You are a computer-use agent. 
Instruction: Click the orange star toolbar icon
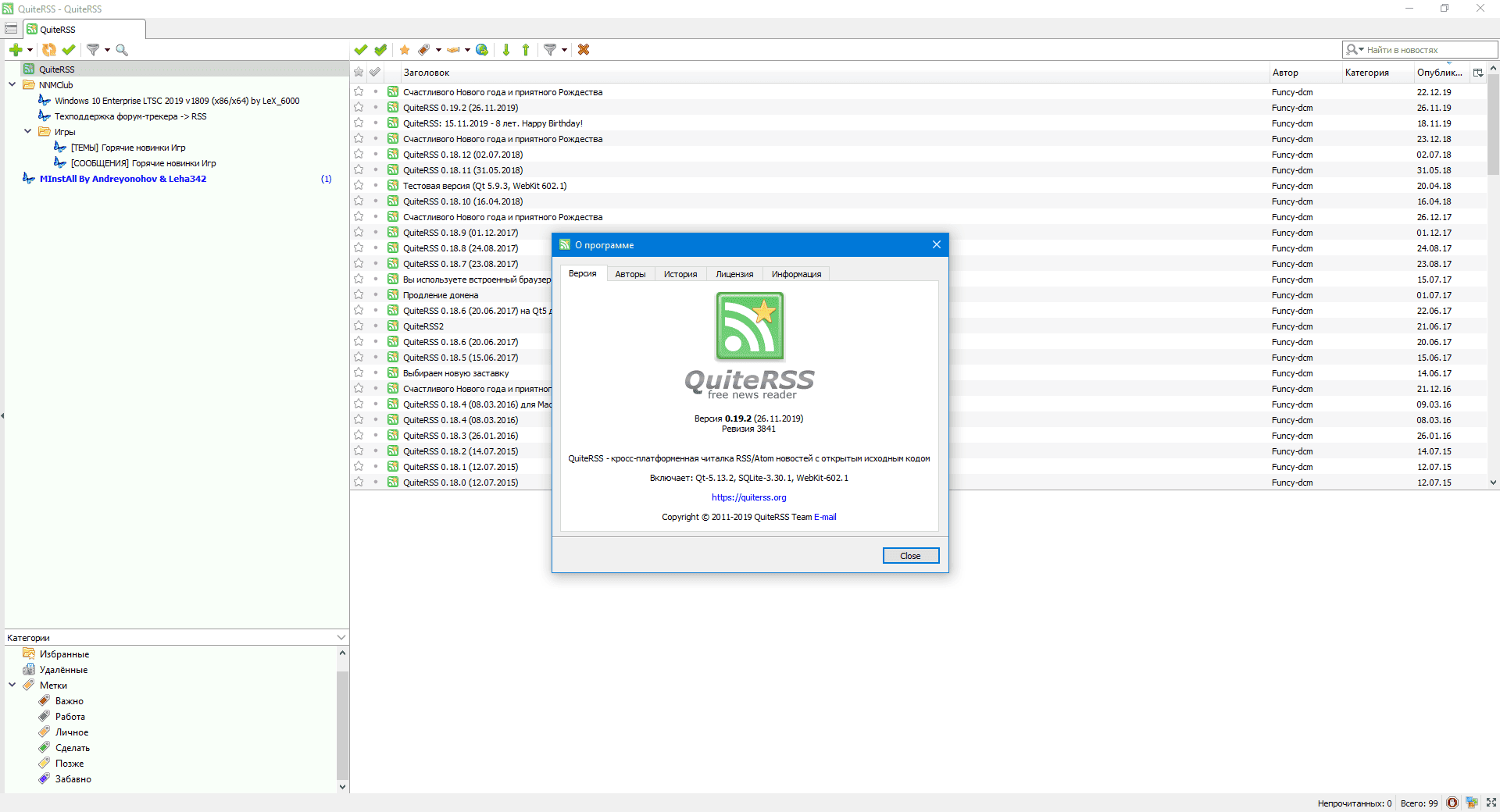coord(405,50)
